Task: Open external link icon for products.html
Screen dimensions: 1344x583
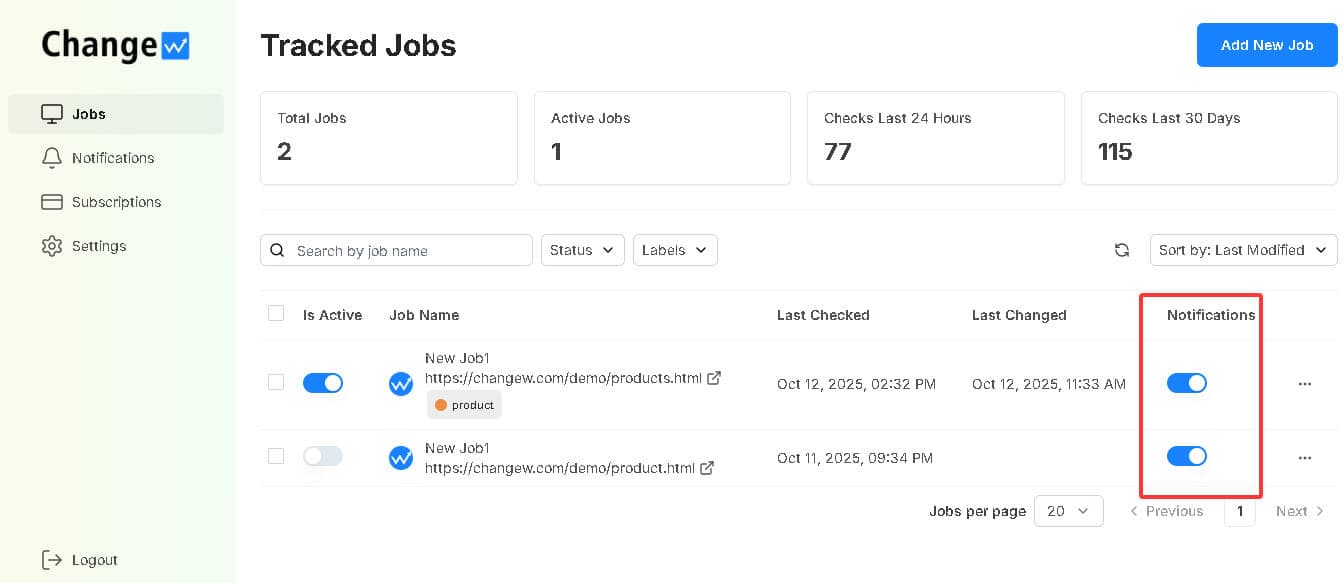Action: (x=714, y=378)
